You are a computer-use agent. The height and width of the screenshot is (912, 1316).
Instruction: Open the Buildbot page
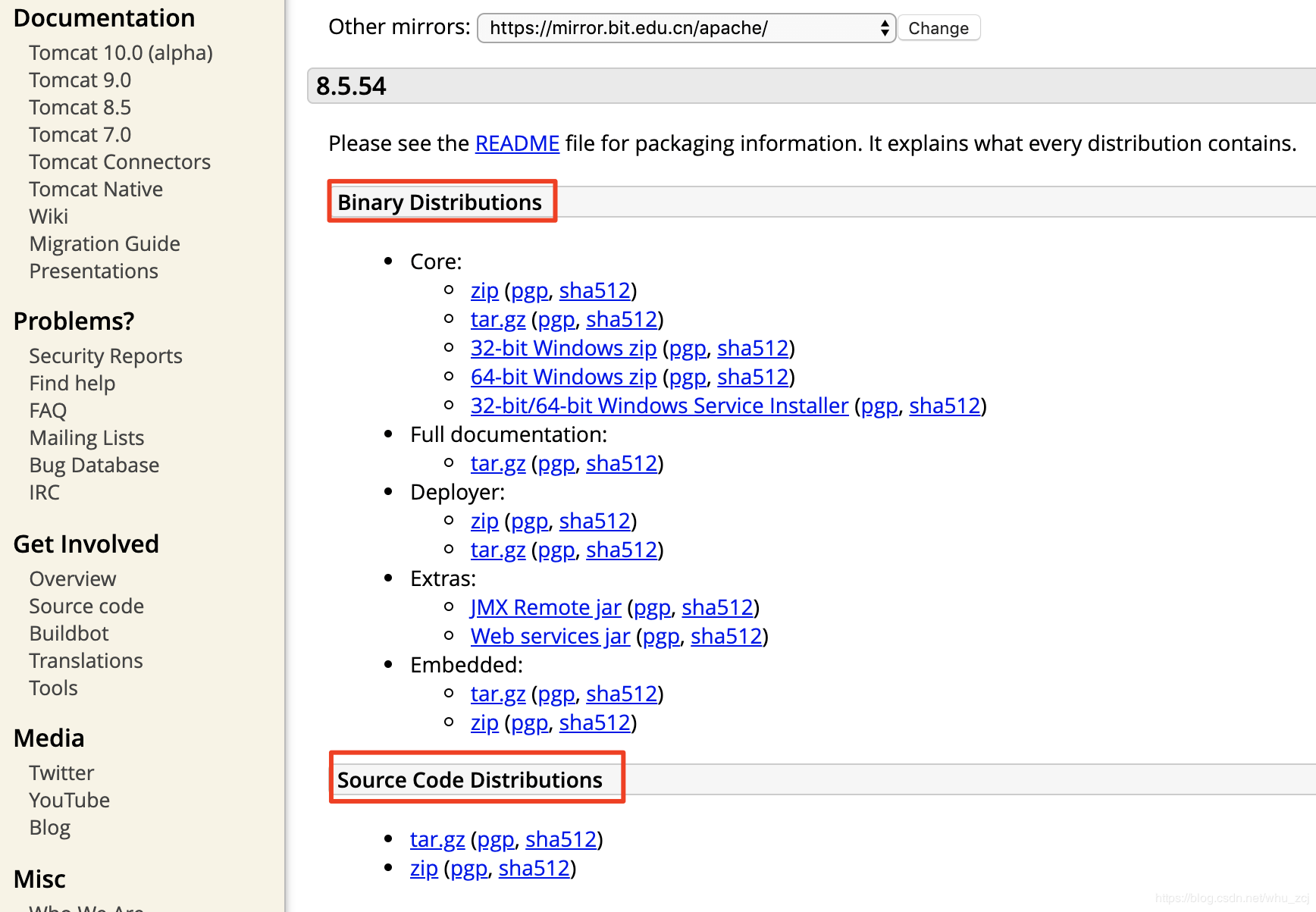[x=69, y=634]
